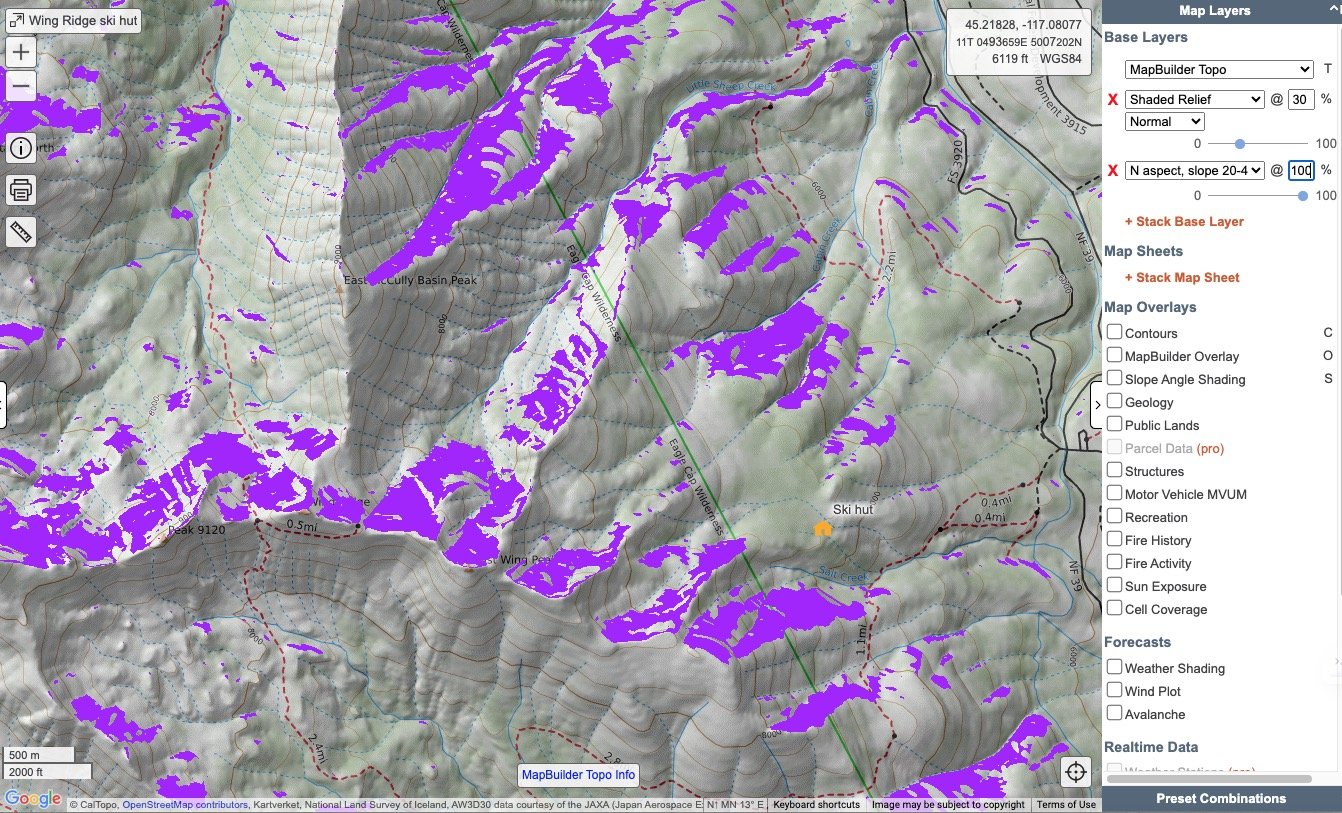This screenshot has width=1342, height=813.
Task: Open the Shaded Relief layer dropdown
Action: [1195, 99]
